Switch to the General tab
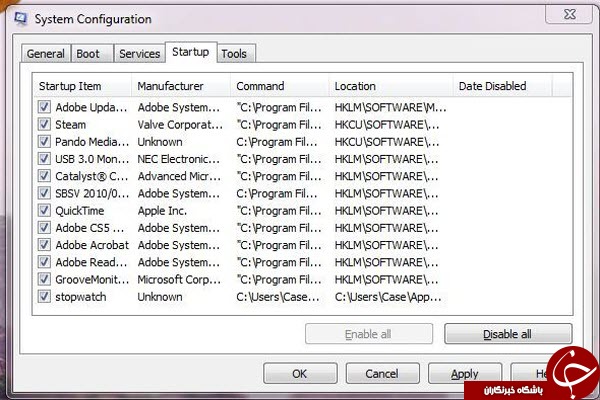Image resolution: width=600 pixels, height=400 pixels. tap(46, 54)
